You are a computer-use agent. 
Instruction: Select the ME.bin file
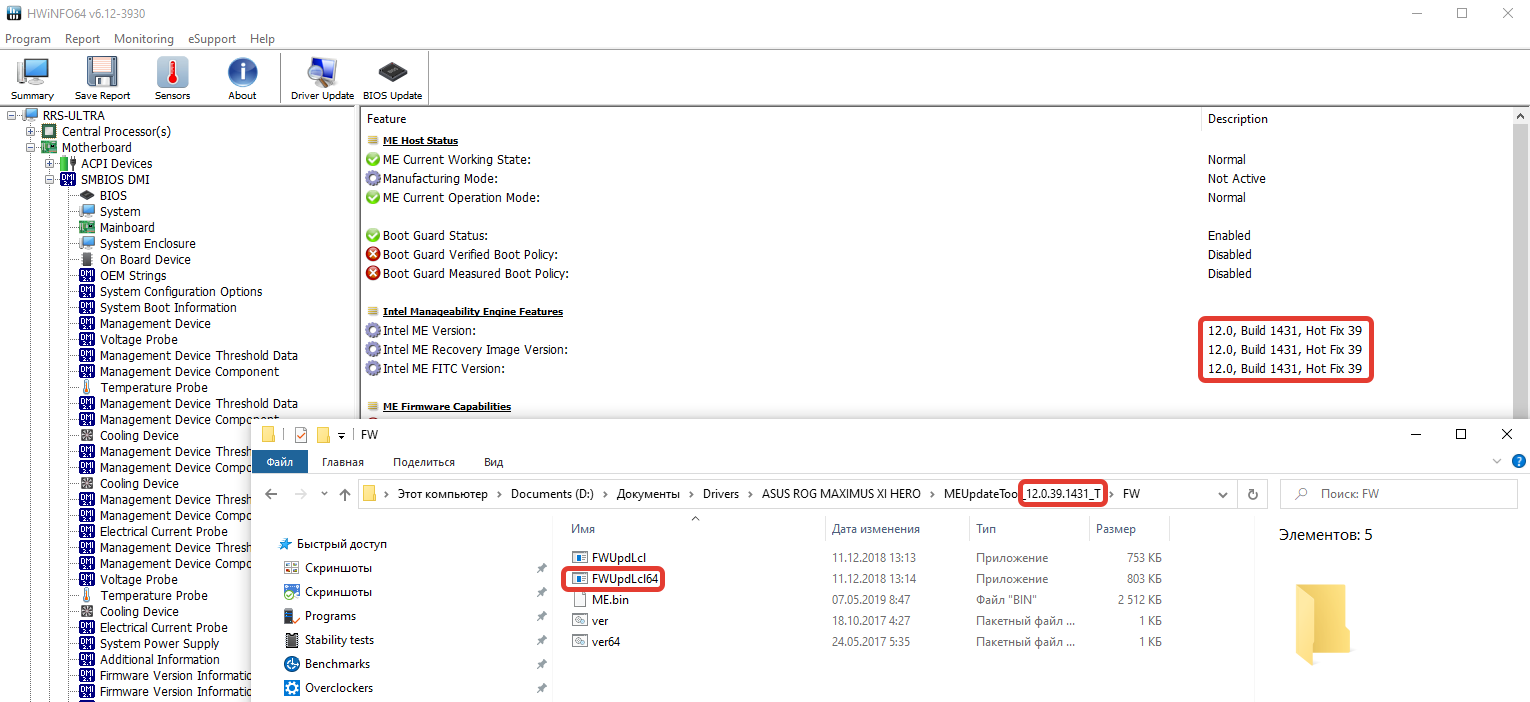(x=610, y=600)
